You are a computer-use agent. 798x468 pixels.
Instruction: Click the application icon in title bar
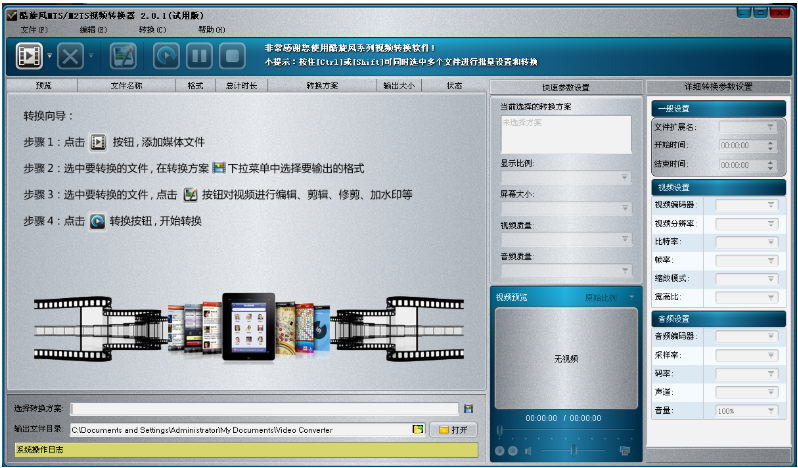[x=12, y=16]
